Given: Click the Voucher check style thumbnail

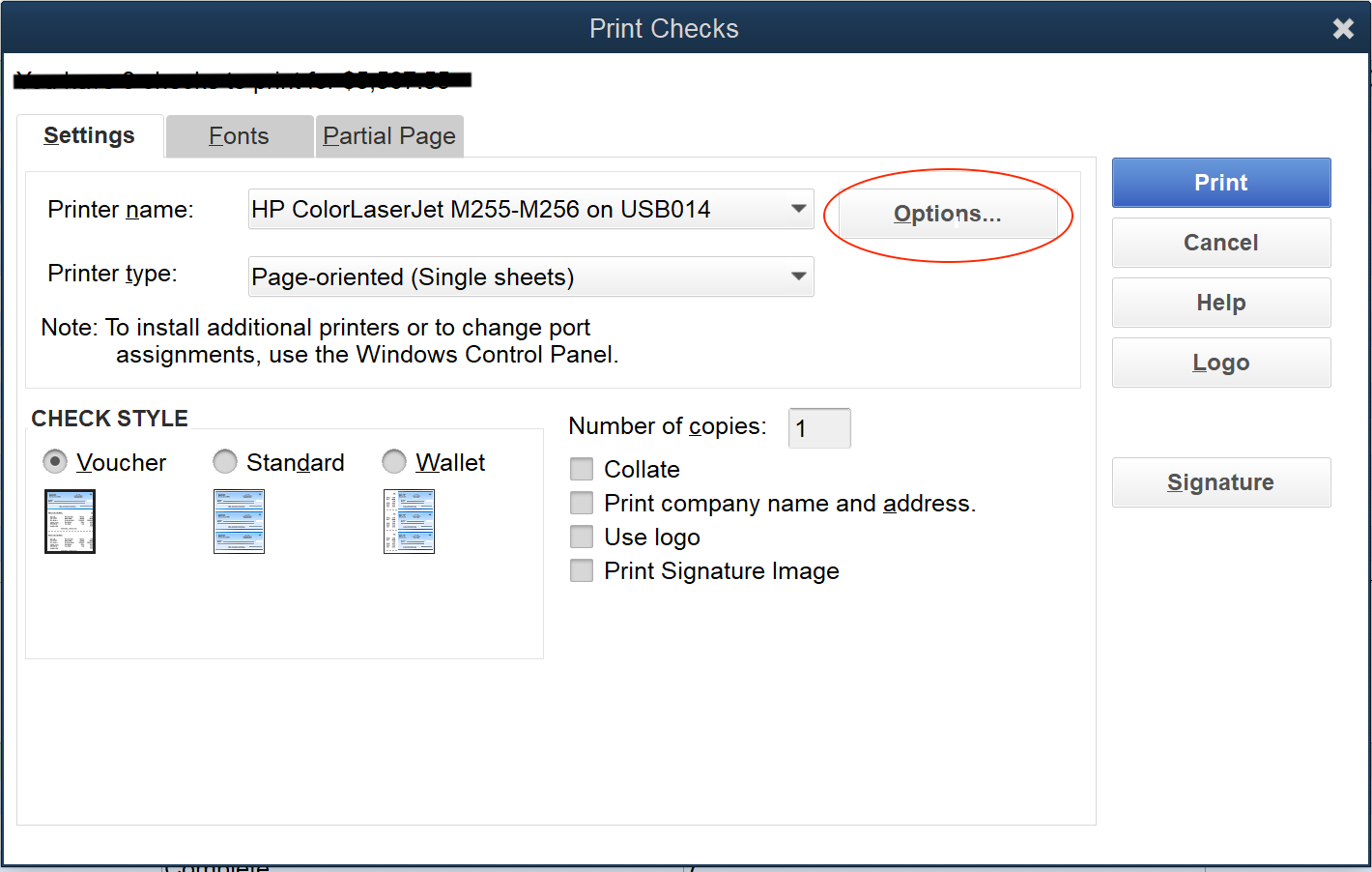Looking at the screenshot, I should (70, 521).
